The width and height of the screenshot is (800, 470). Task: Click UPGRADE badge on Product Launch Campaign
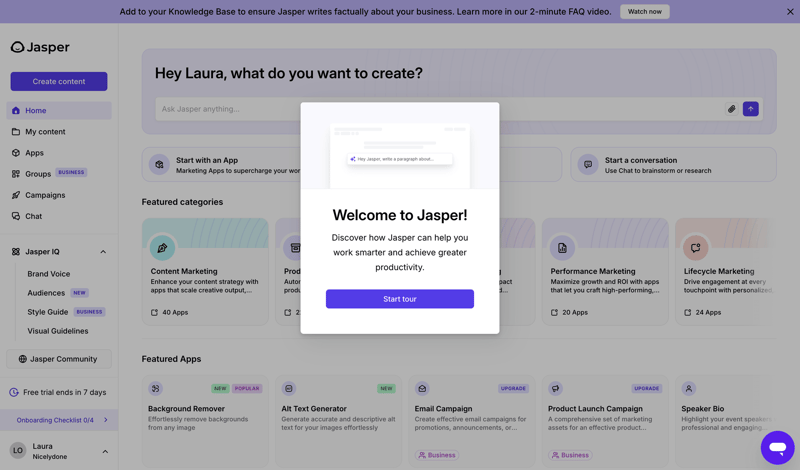pyautogui.click(x=646, y=388)
